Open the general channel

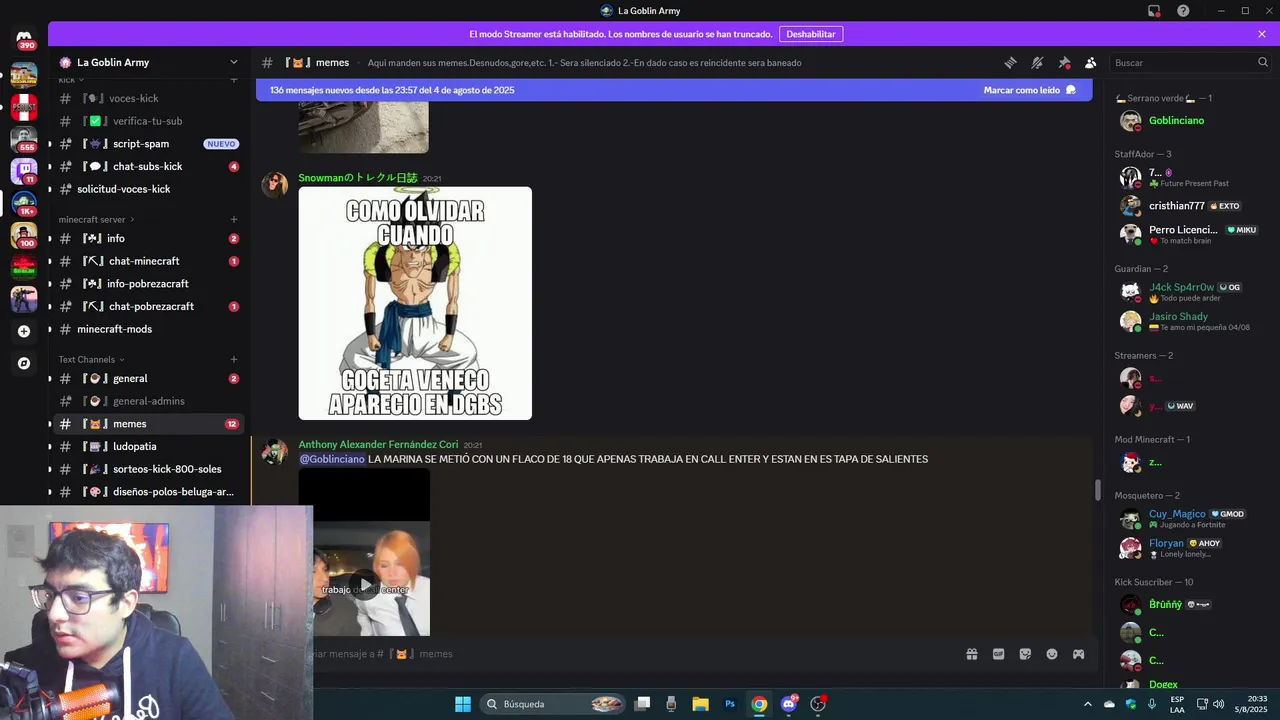[x=148, y=379]
